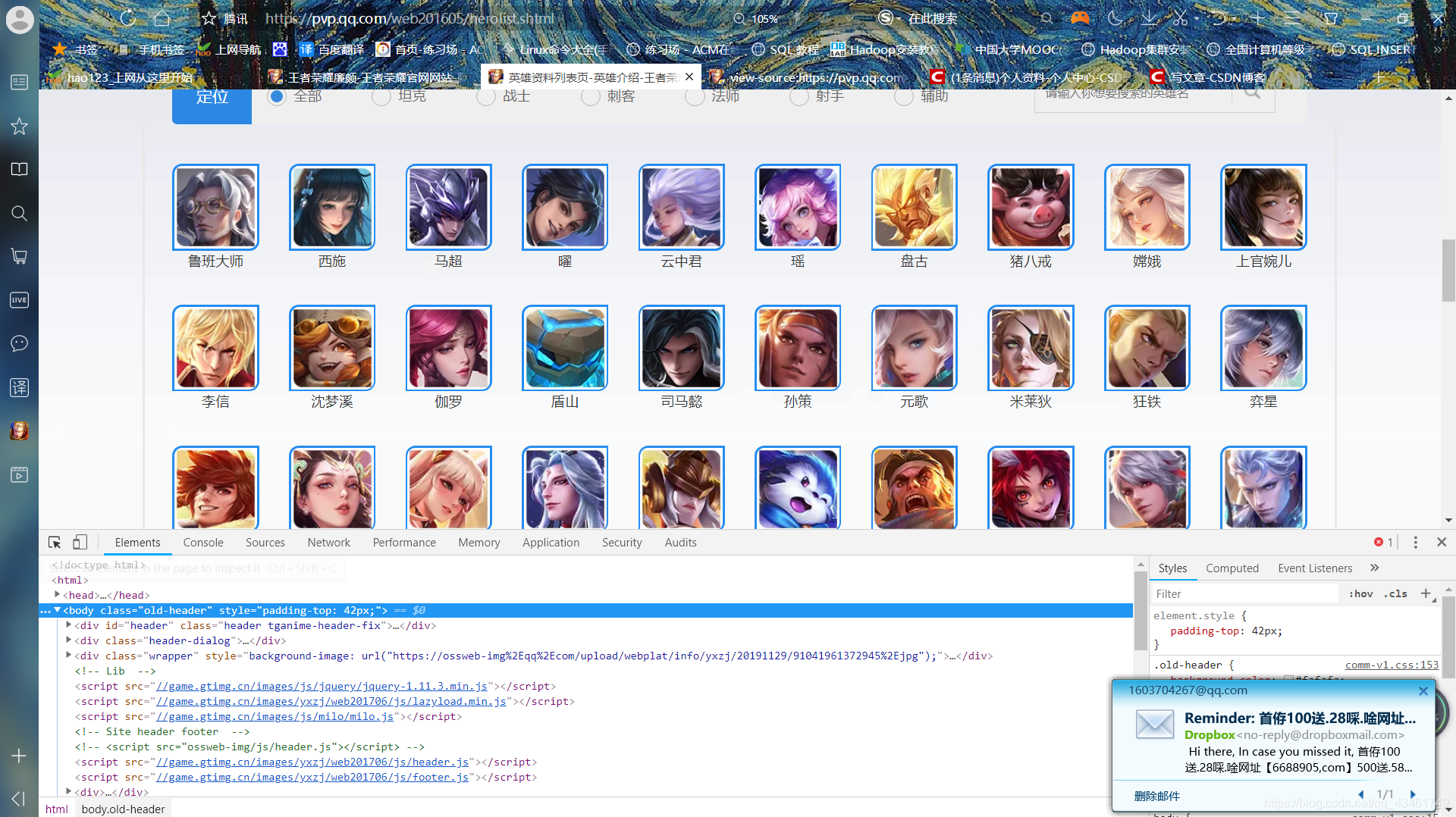Click hero search magnifier button
Screen dimensions: 1456x817
point(1253,93)
